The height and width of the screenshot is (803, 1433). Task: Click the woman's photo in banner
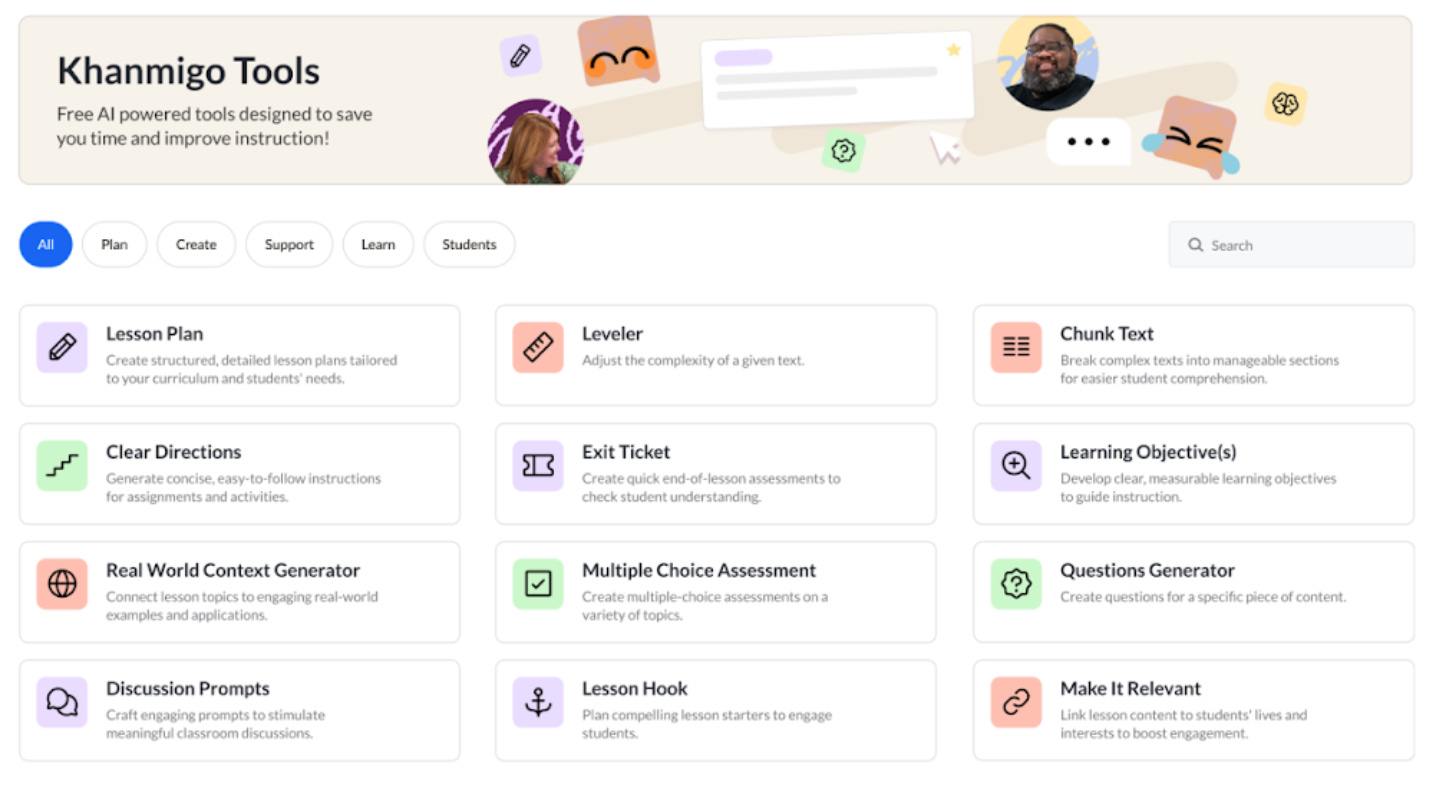[x=536, y=142]
